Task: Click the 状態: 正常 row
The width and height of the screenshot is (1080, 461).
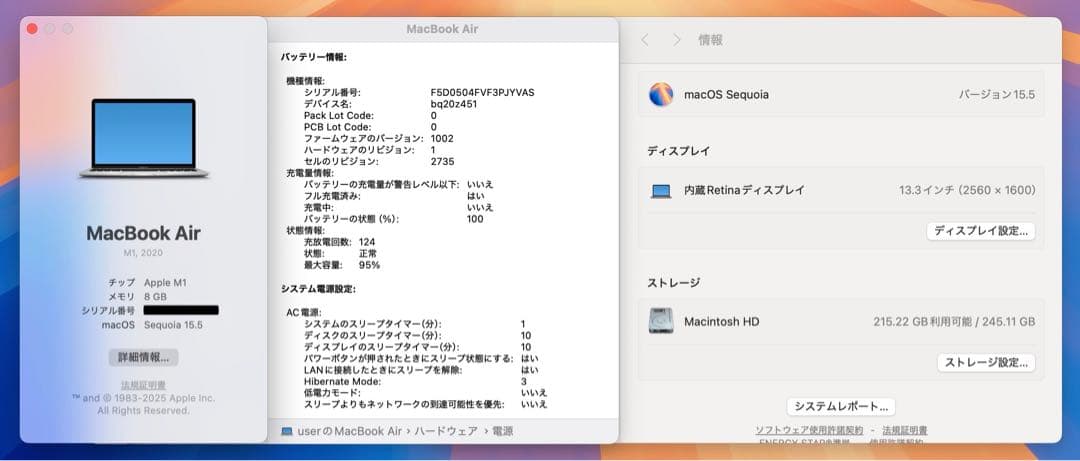Action: 340,254
